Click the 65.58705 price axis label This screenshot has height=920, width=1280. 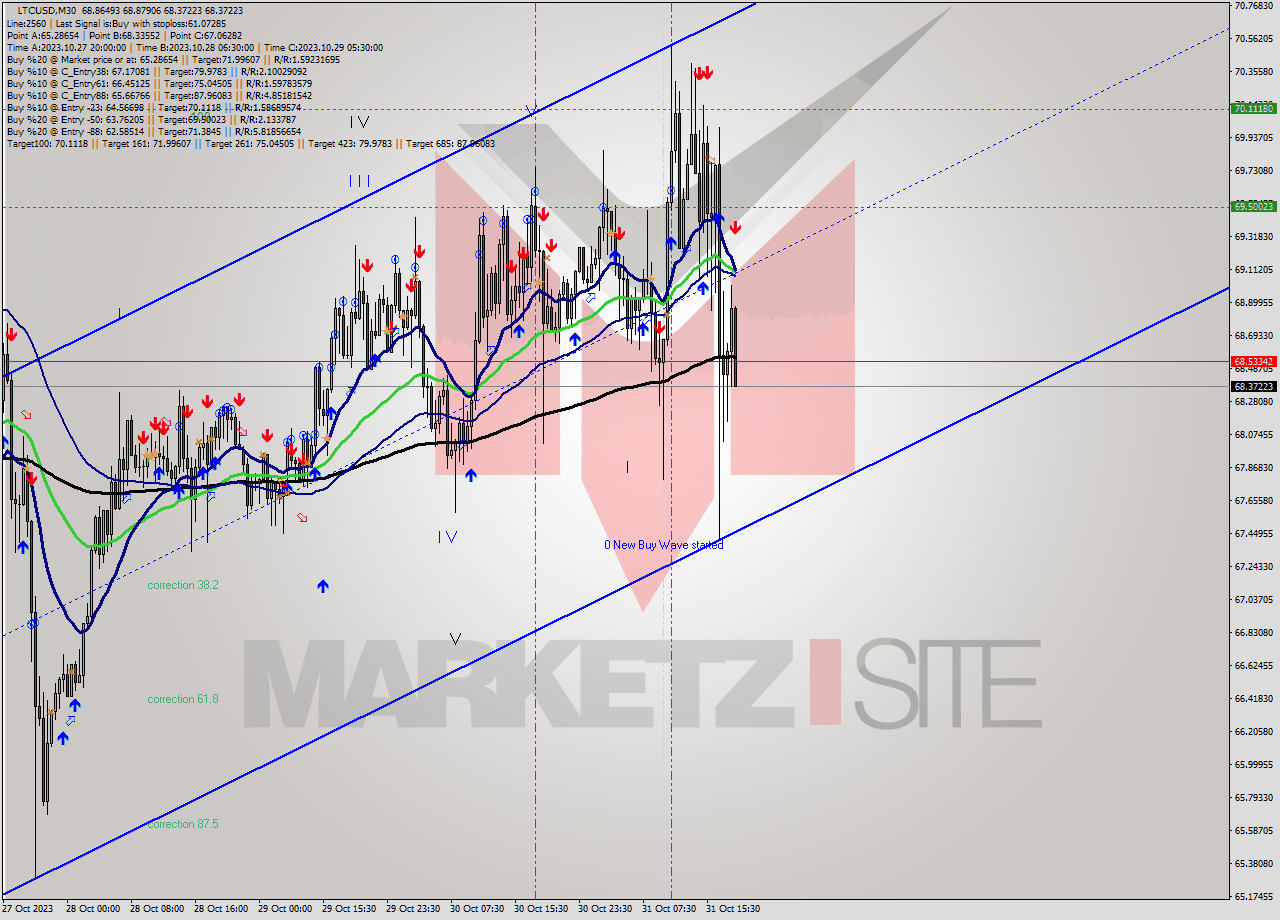tap(1254, 831)
